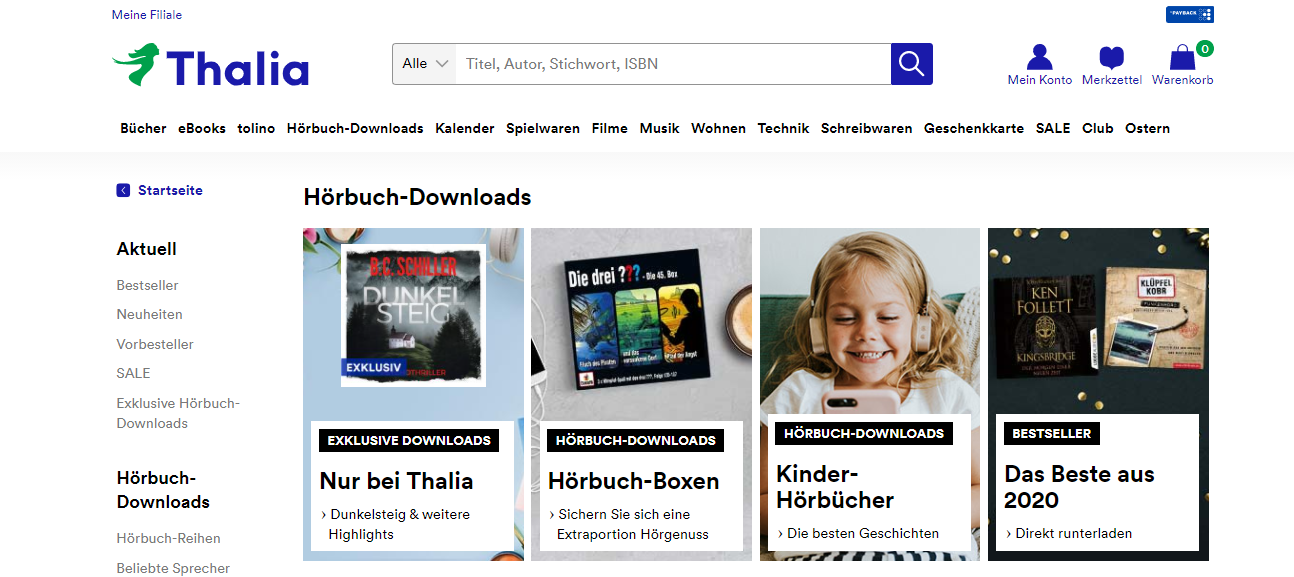Open the Club menu
This screenshot has width=1294, height=577.
point(1098,128)
